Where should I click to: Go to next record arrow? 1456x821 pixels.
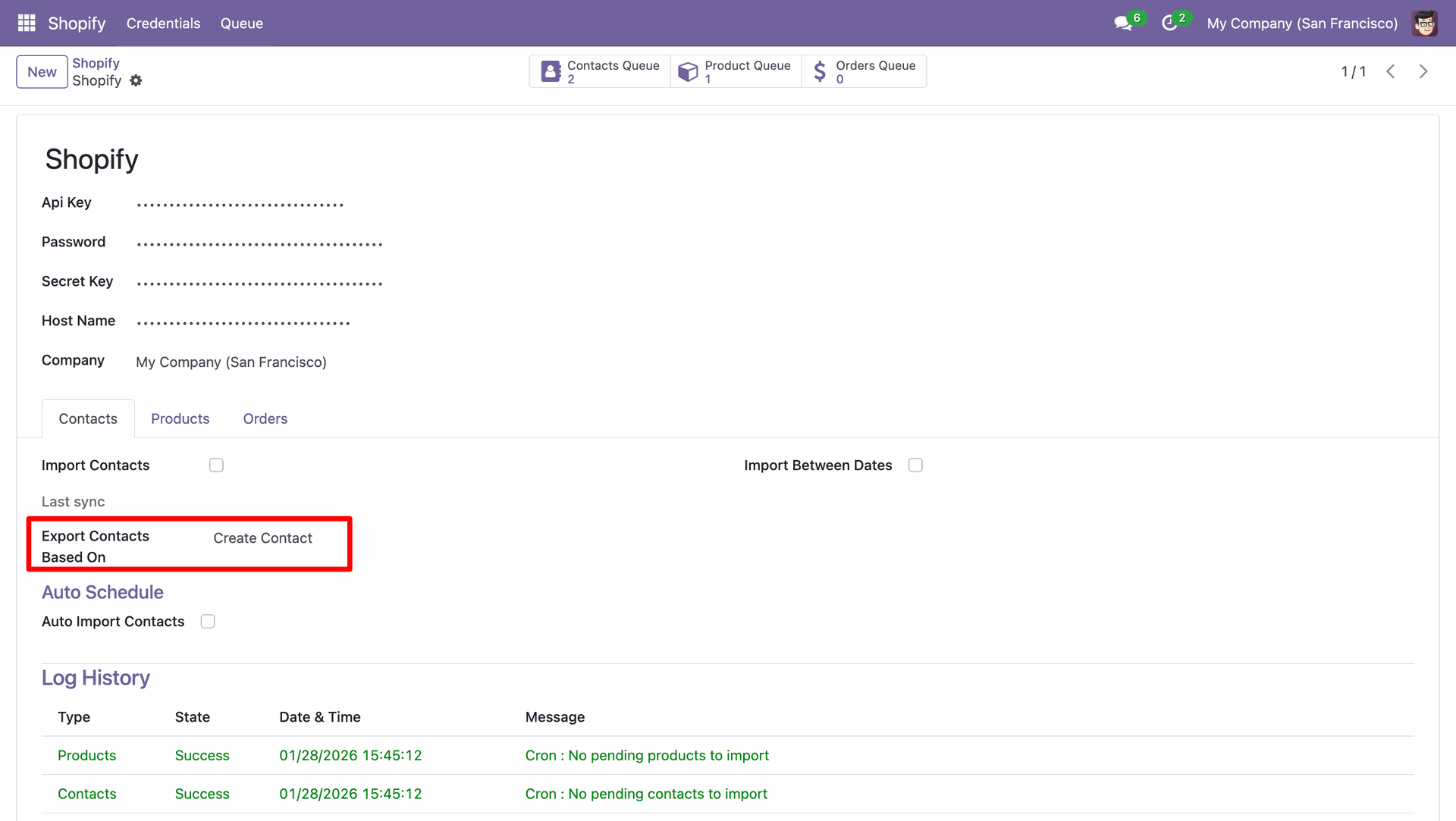coord(1423,71)
